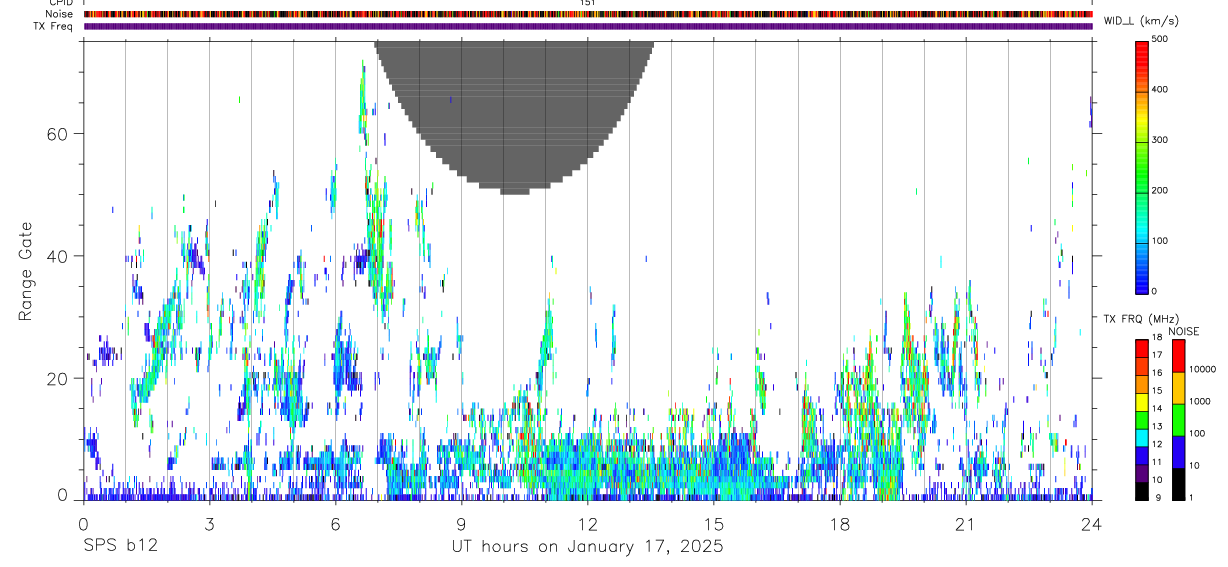Click the multicolored Noise strip bar
Viewport: 1228px width, 567px height.
pos(588,14)
